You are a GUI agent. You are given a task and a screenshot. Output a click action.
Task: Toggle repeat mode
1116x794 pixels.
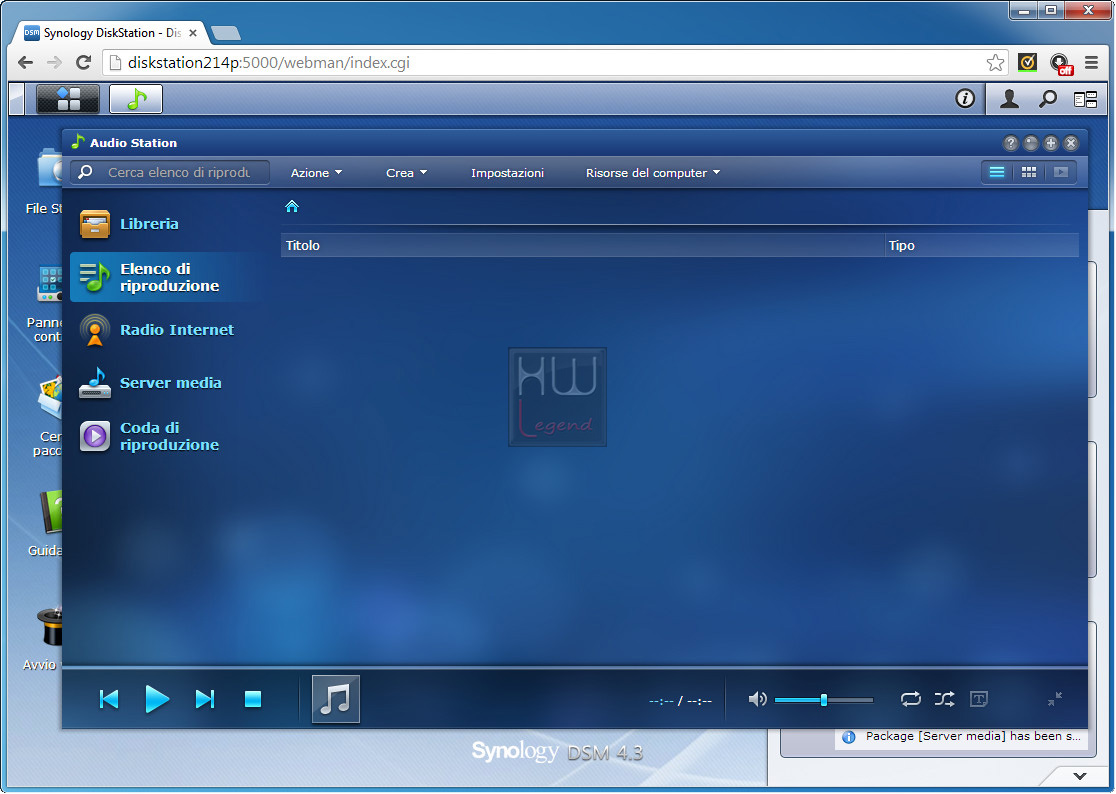[x=910, y=699]
